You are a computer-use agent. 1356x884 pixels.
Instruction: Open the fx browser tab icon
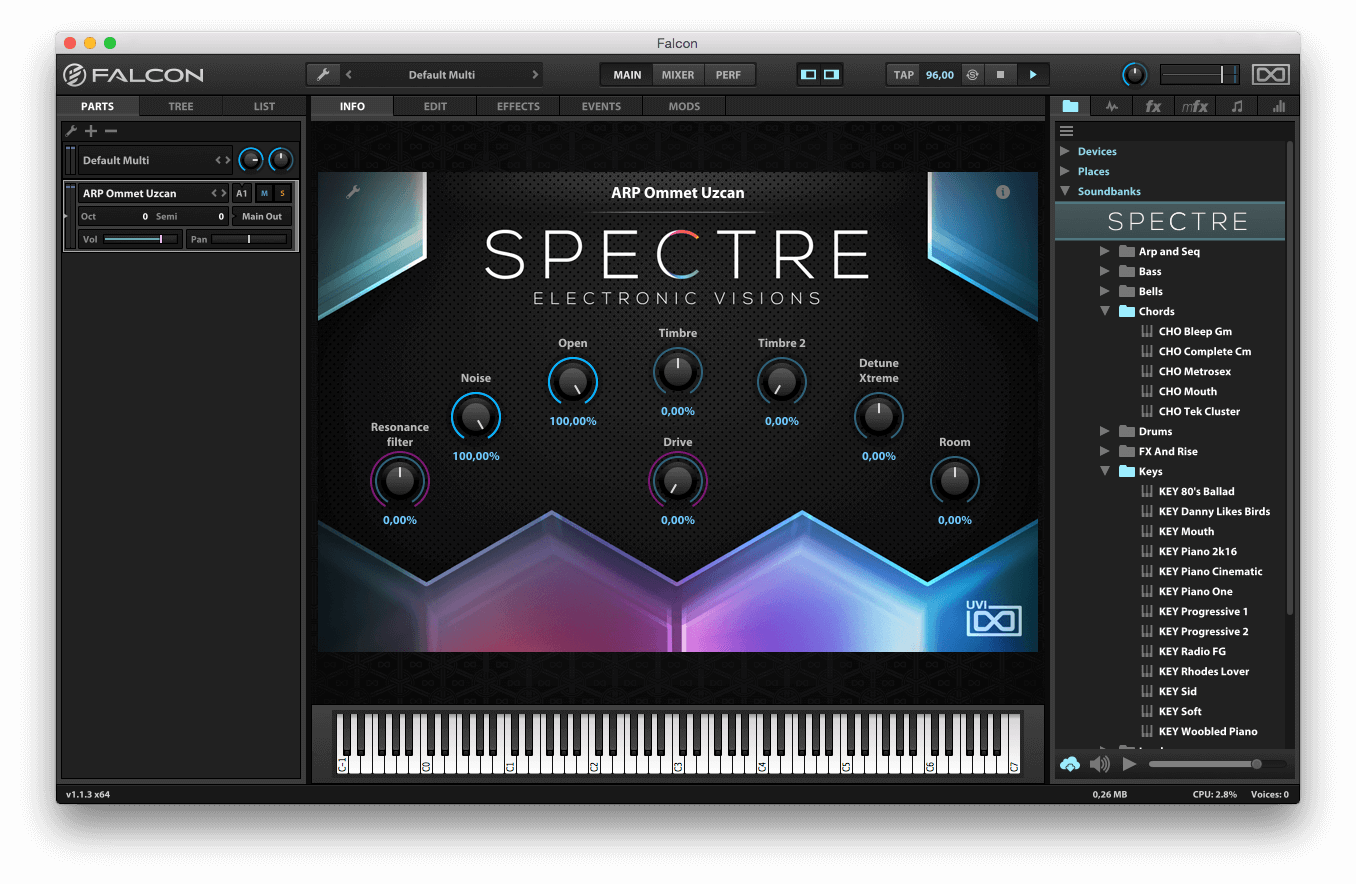pos(1152,105)
